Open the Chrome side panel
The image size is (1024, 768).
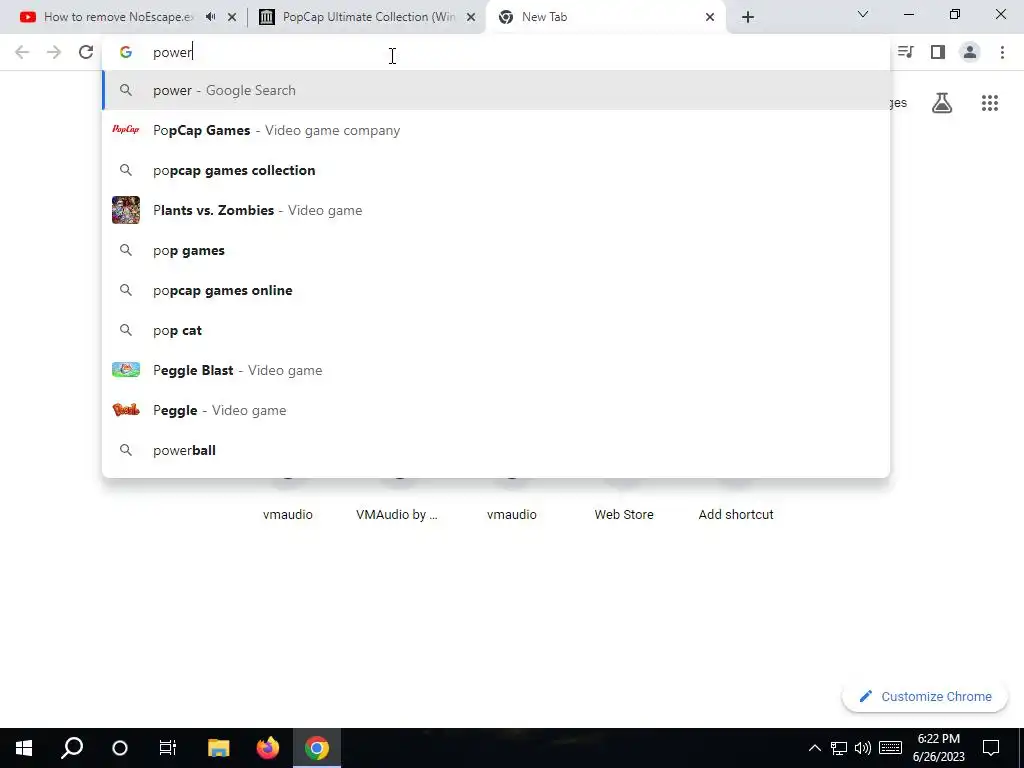coord(938,52)
